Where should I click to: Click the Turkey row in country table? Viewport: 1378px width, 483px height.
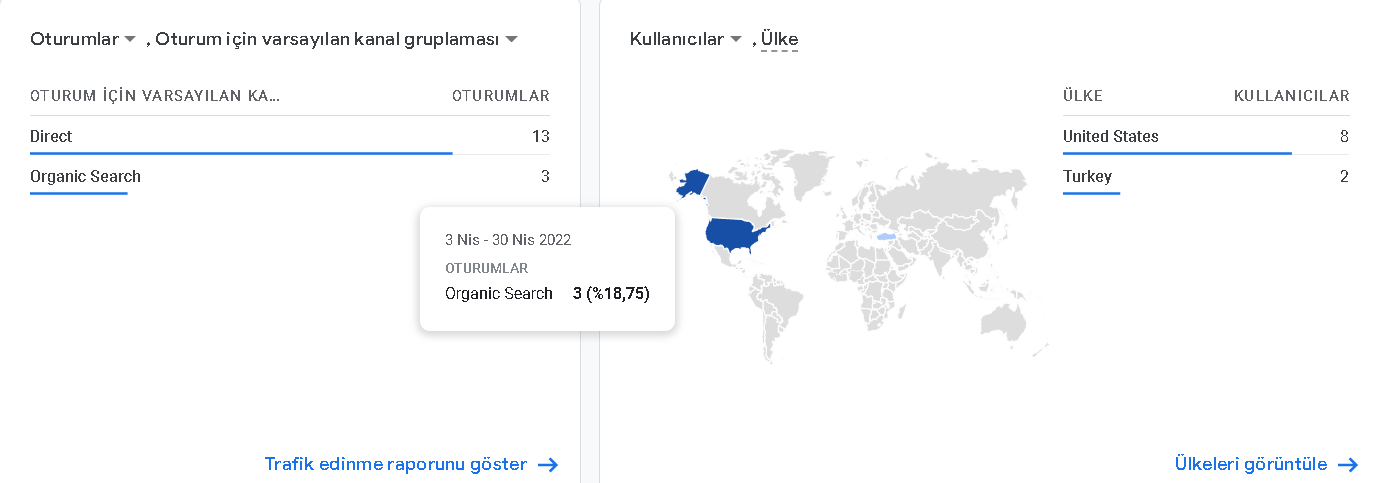tap(1206, 176)
